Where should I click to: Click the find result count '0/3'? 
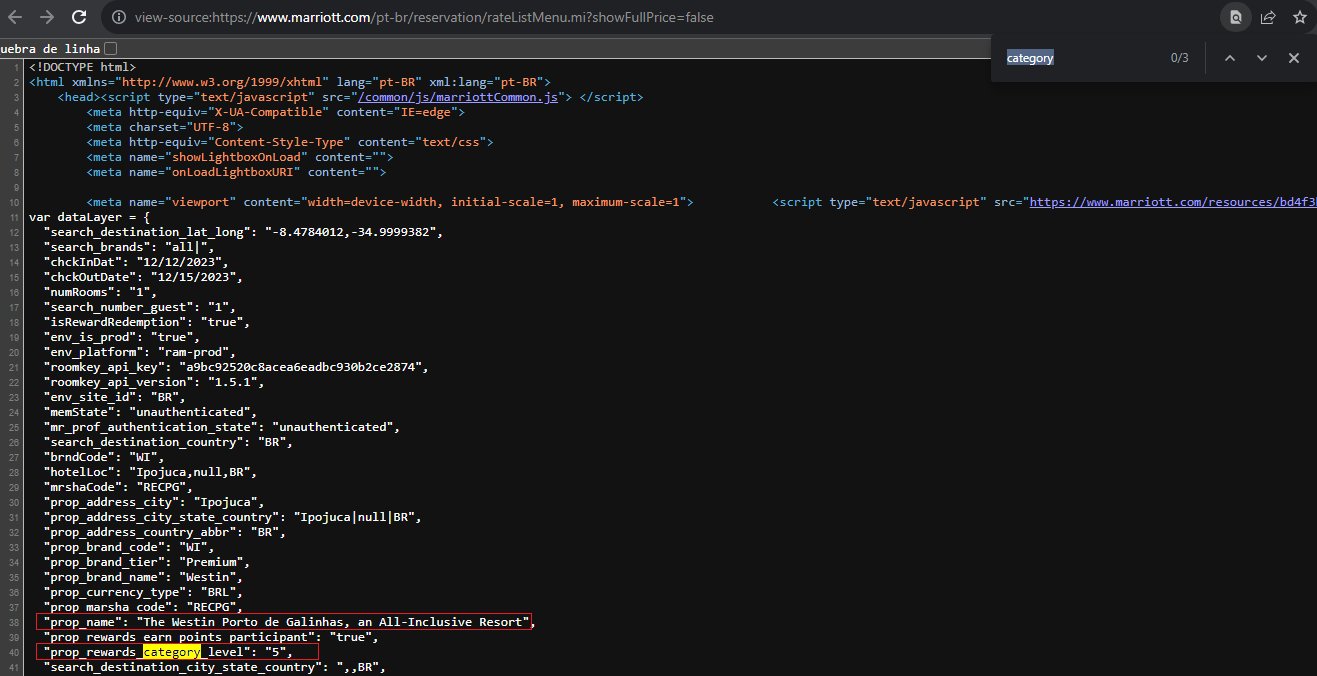[1180, 58]
